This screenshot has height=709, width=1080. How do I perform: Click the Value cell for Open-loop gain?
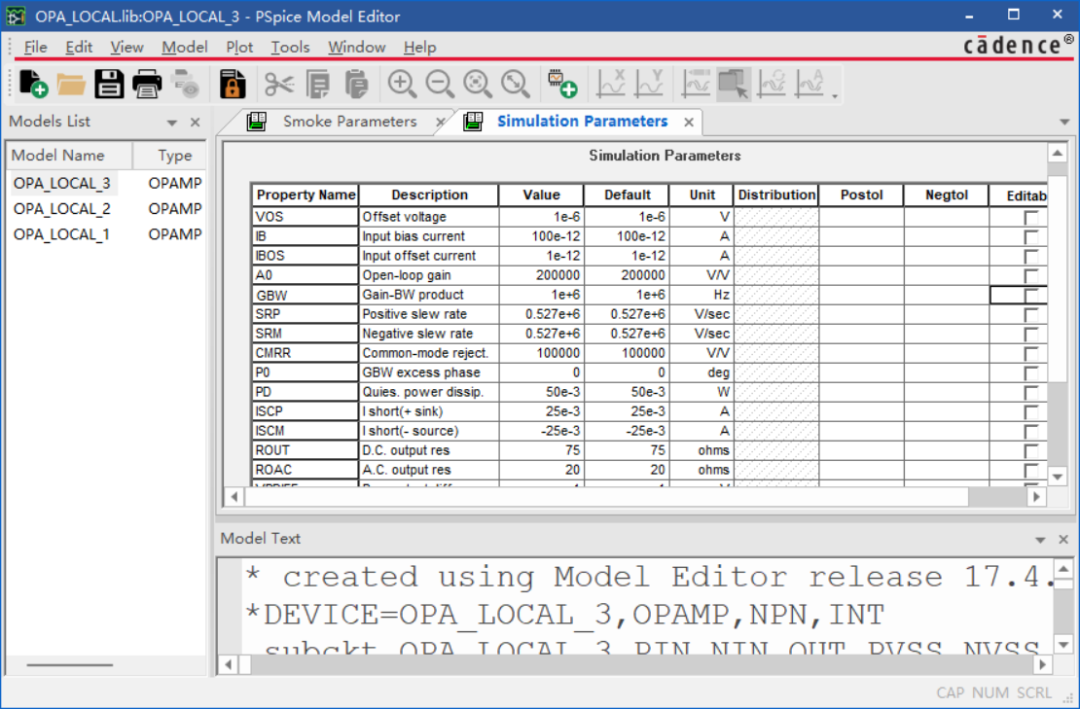coord(541,276)
